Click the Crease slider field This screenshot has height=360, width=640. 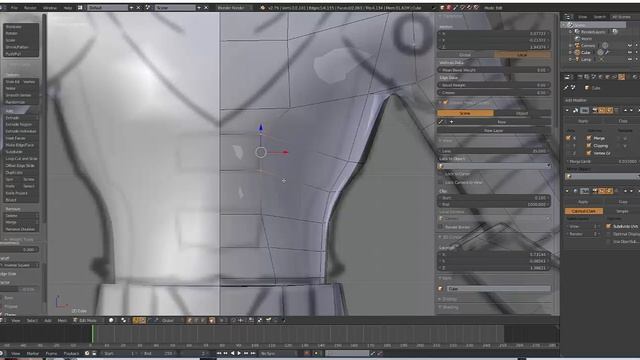point(494,93)
